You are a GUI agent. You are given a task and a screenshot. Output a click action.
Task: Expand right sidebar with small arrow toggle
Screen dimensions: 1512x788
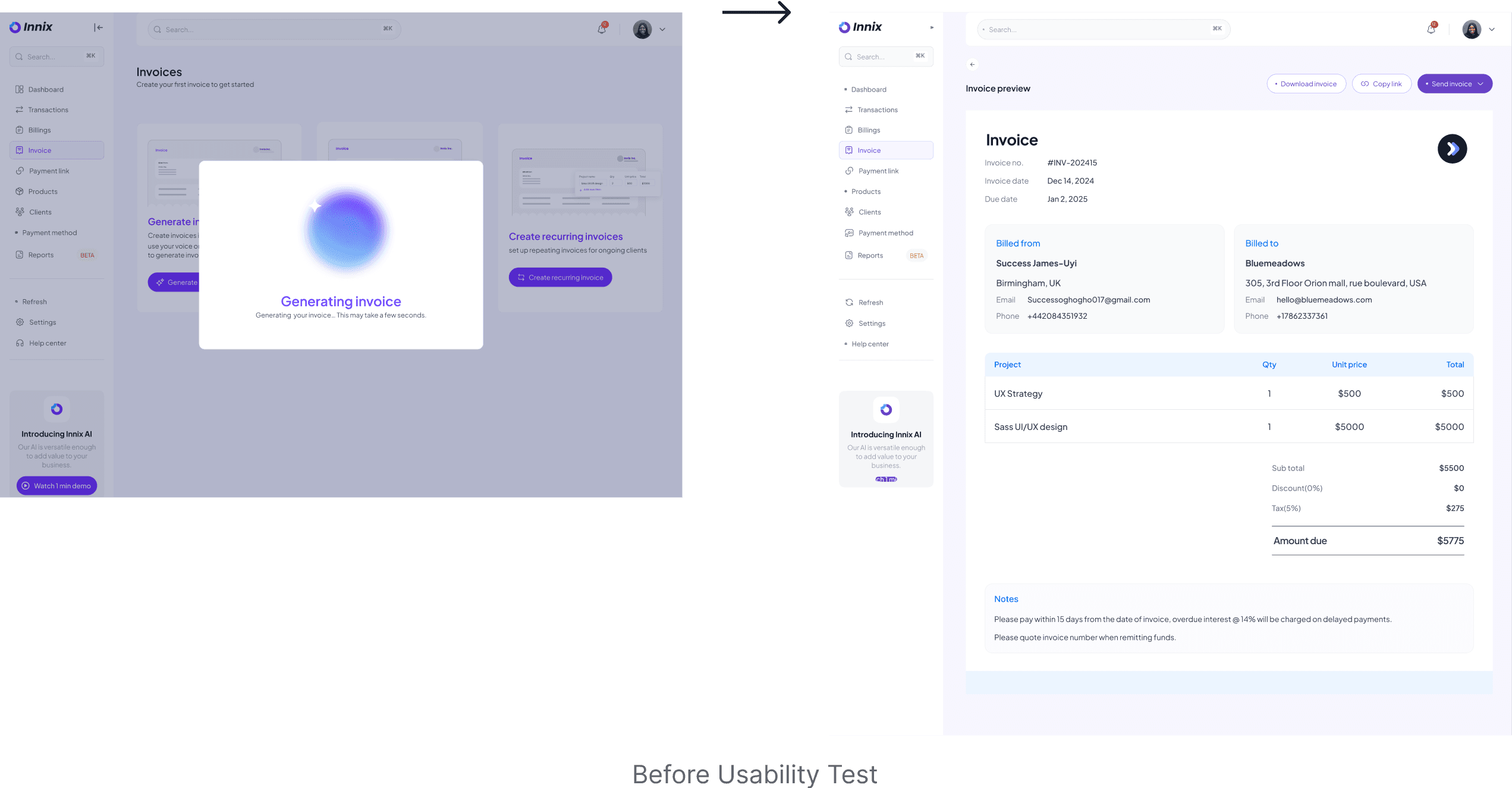932,27
